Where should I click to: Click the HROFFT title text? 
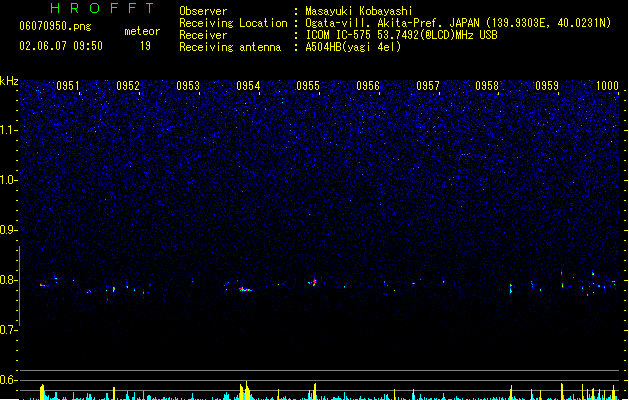pyautogui.click(x=102, y=8)
